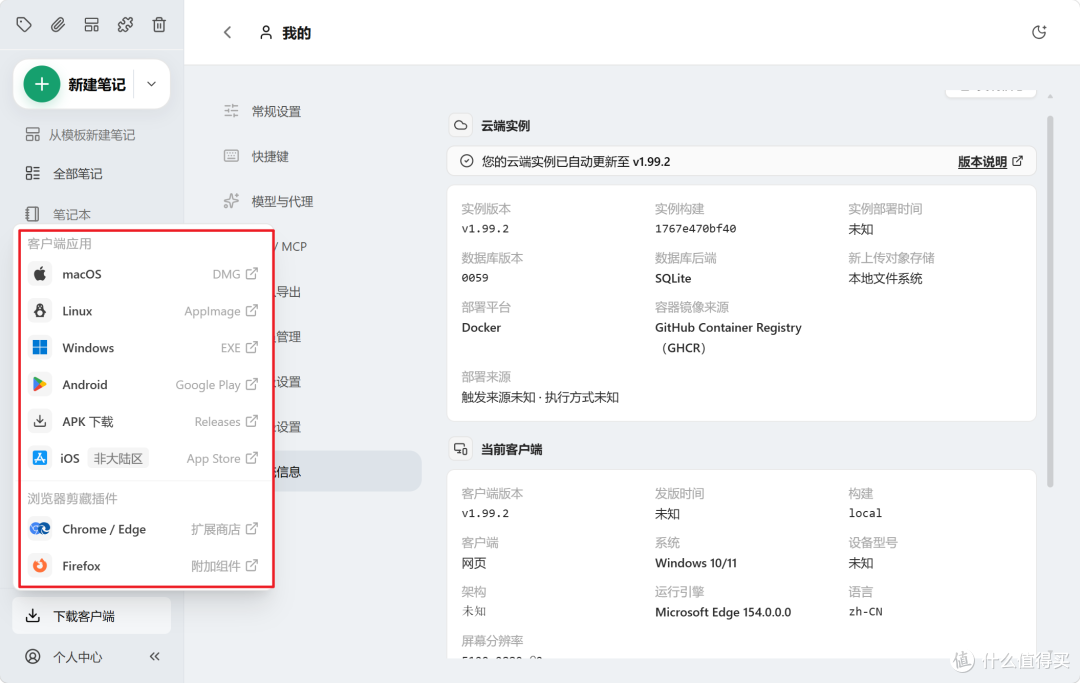1080x683 pixels.
Task: Download Linux AppImage link
Action: point(221,311)
